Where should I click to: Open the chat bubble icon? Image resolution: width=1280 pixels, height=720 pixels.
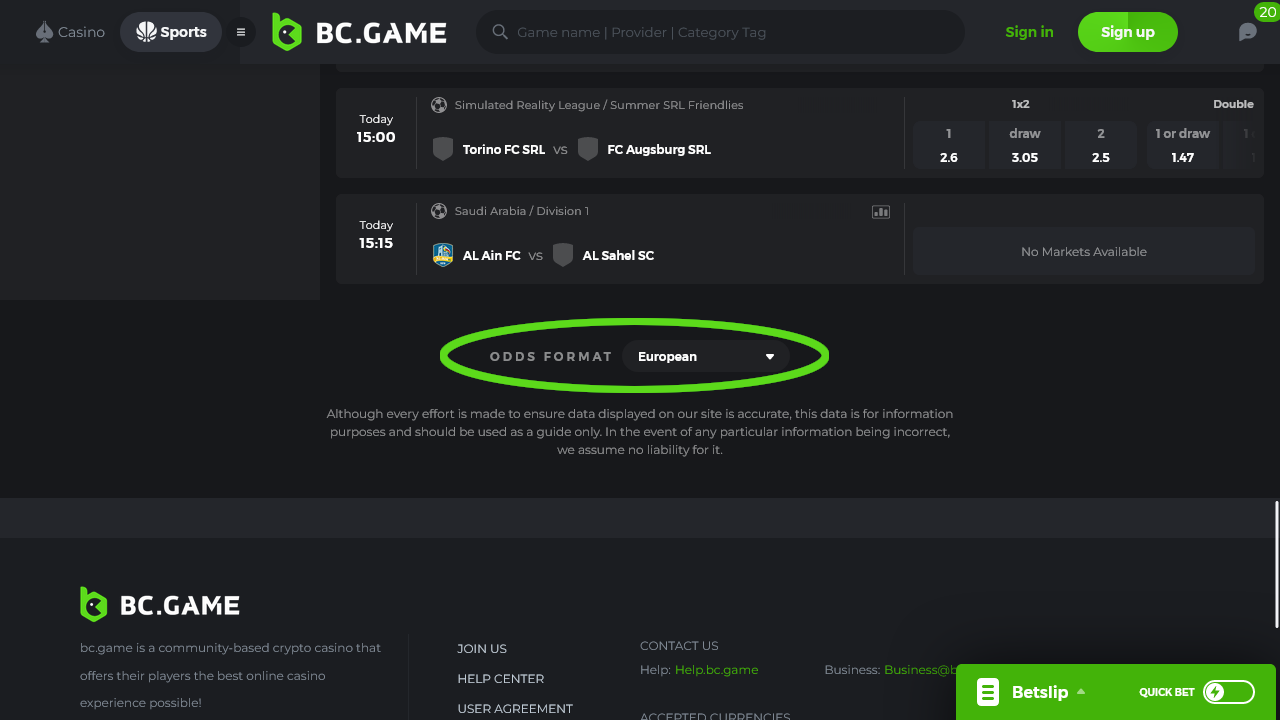click(1247, 32)
